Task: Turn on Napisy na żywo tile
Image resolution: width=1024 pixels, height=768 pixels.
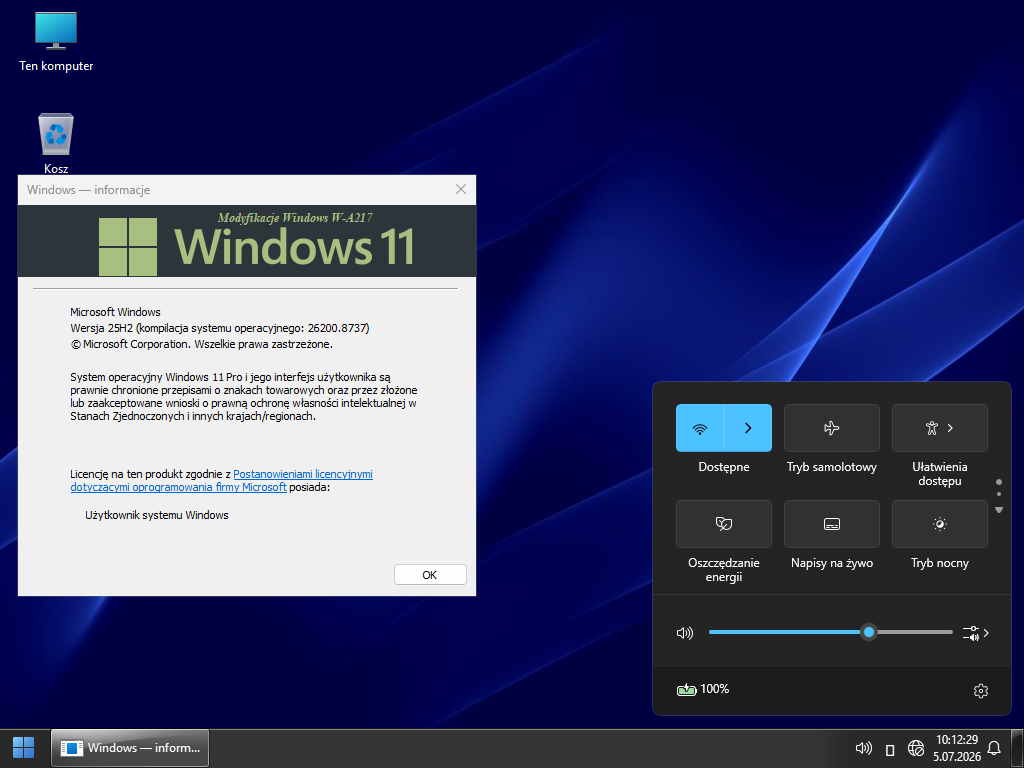Action: 831,524
